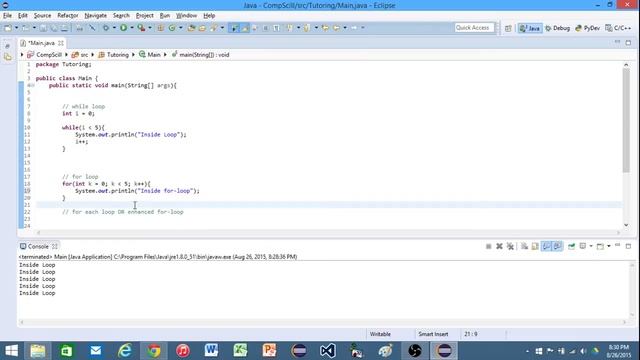
Task: Toggle the Block Selection Mode toolbar button
Action: [x=265, y=28]
